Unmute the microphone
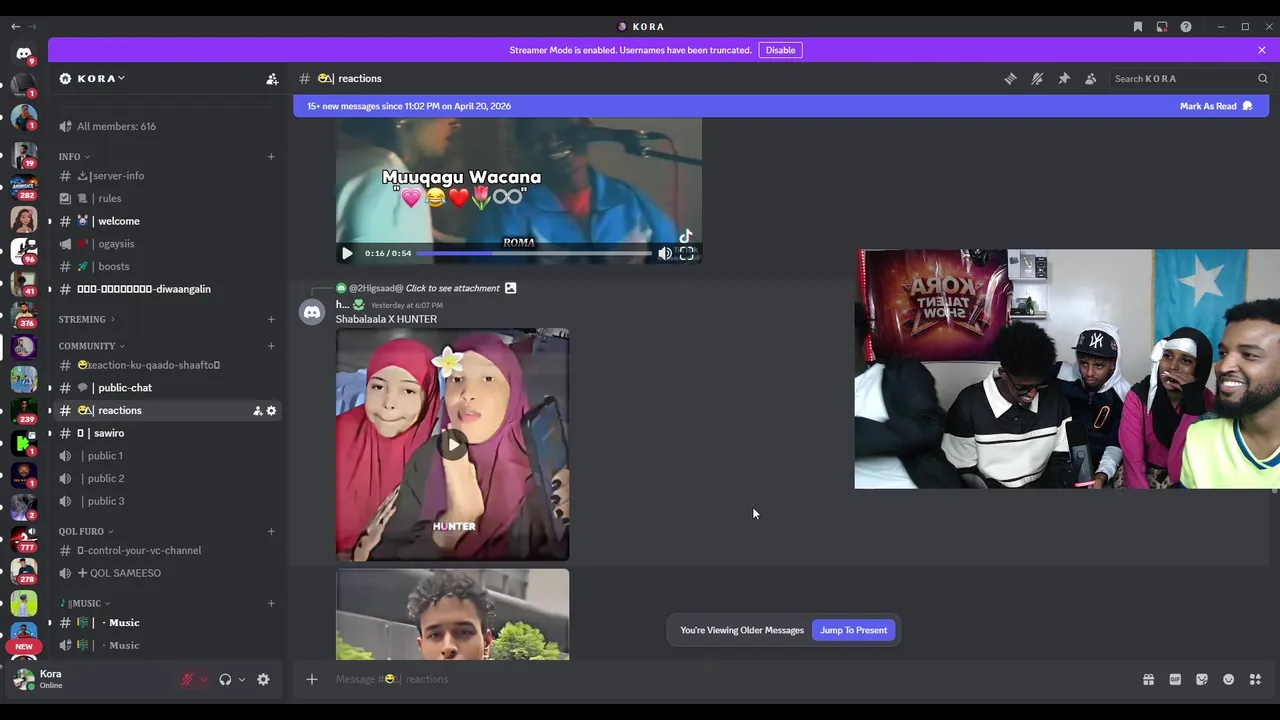The image size is (1280, 720). [187, 679]
